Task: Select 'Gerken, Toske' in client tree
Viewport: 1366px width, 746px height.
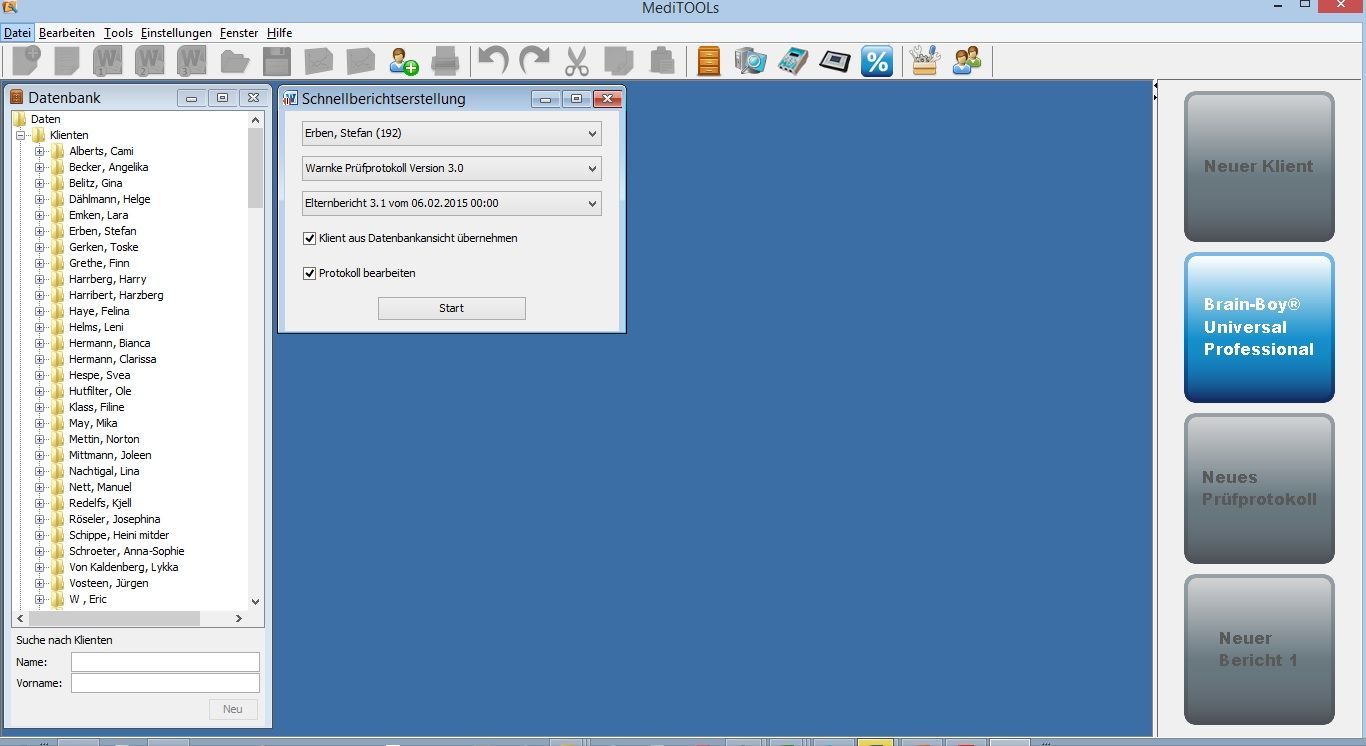Action: coord(103,247)
